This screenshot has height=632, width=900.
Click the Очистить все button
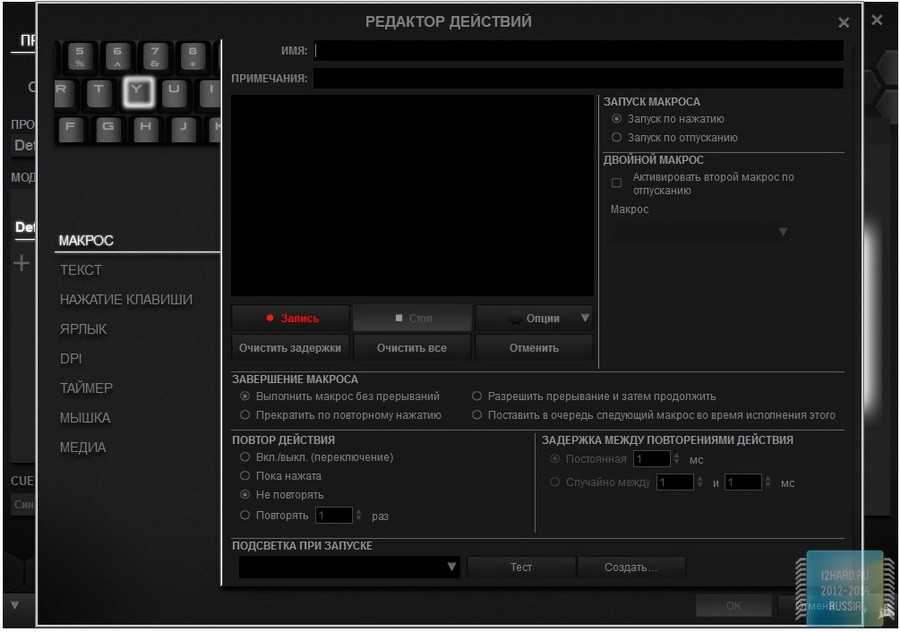411,348
